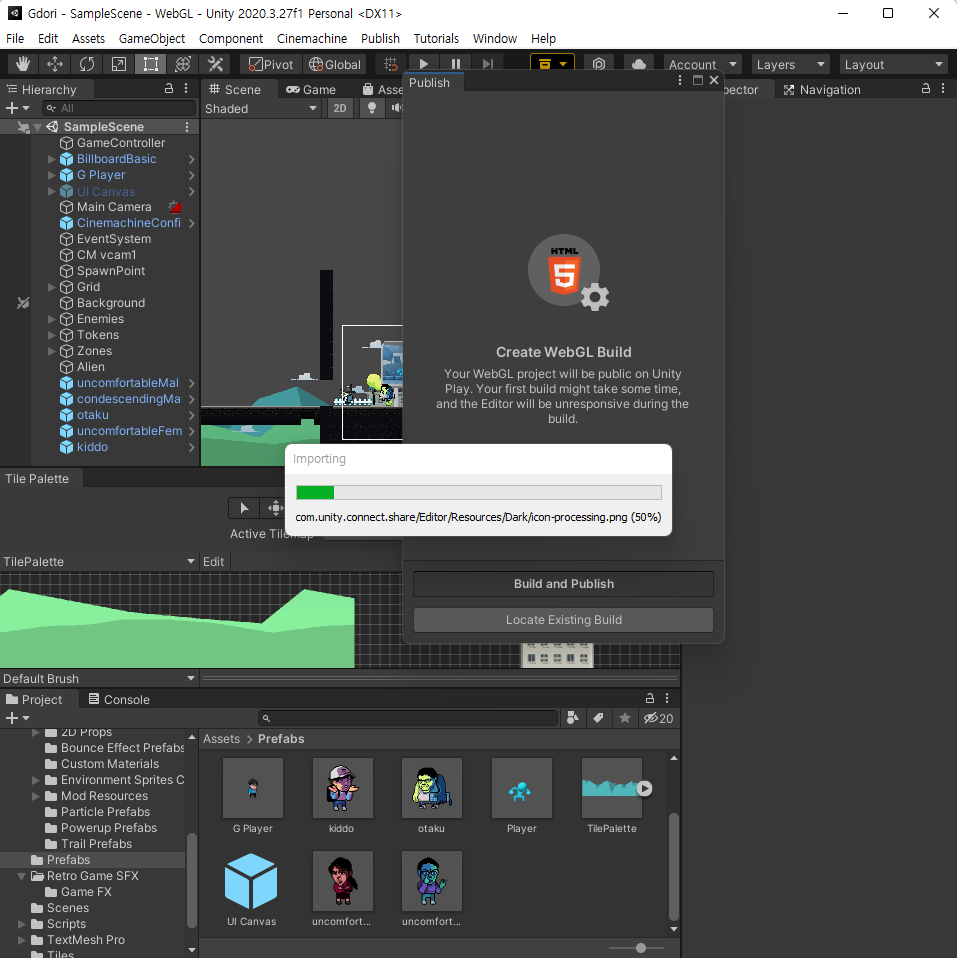Viewport: 957px width, 958px height.
Task: Open Package Manager notification dropdown icon
Action: pyautogui.click(x=552, y=64)
